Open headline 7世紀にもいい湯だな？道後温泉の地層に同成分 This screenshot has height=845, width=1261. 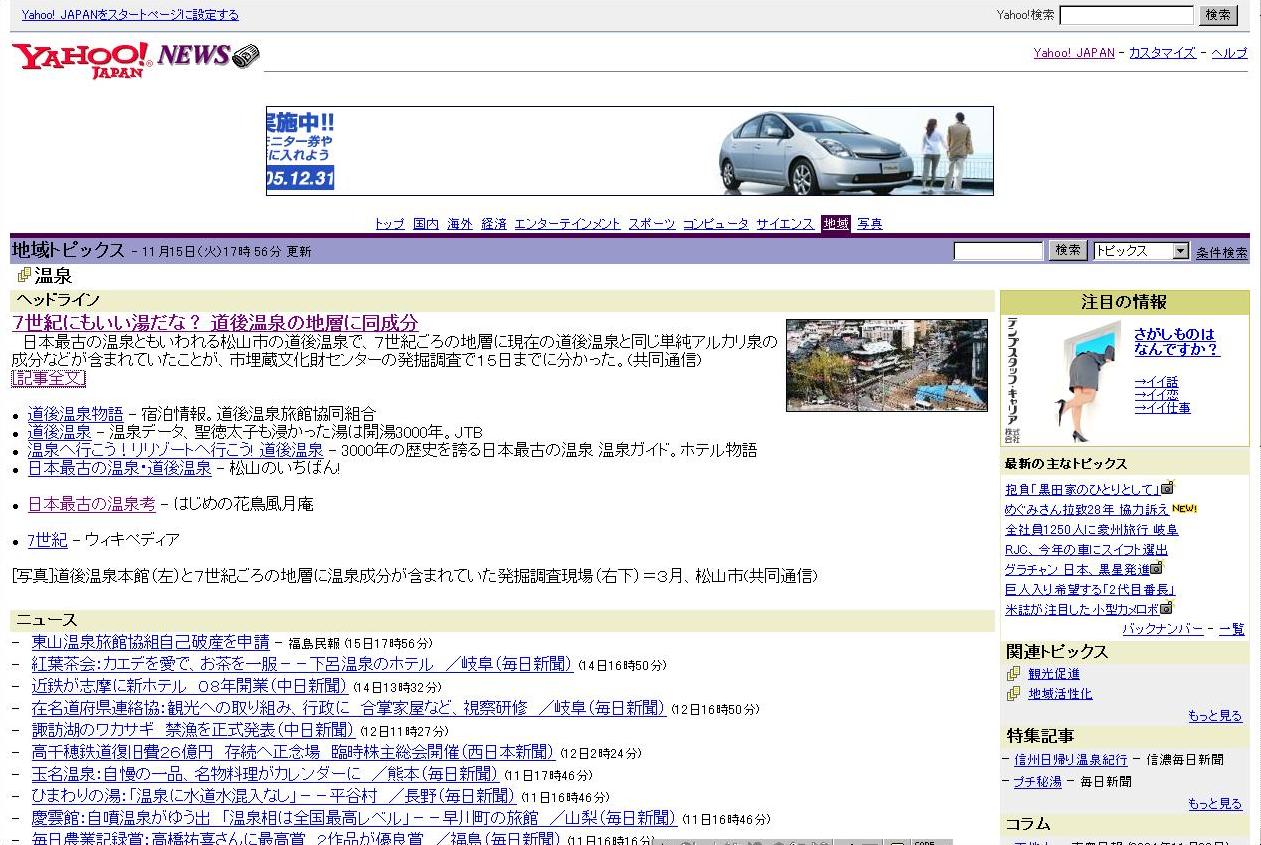215,323
